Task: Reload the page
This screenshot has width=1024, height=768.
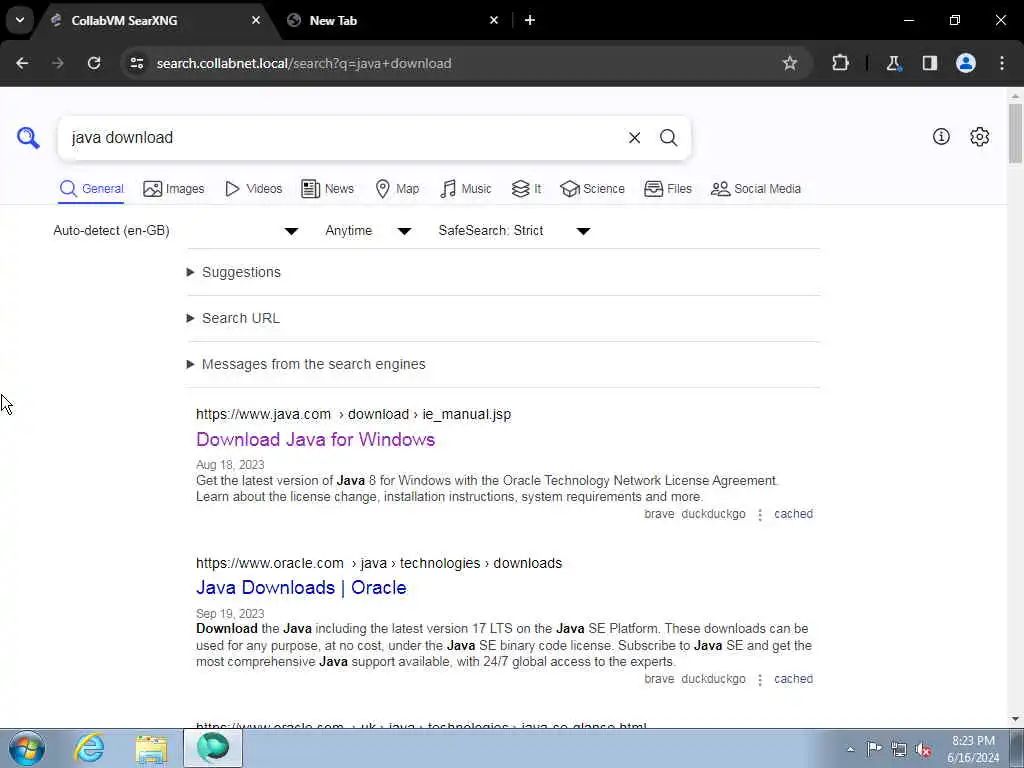Action: click(94, 63)
